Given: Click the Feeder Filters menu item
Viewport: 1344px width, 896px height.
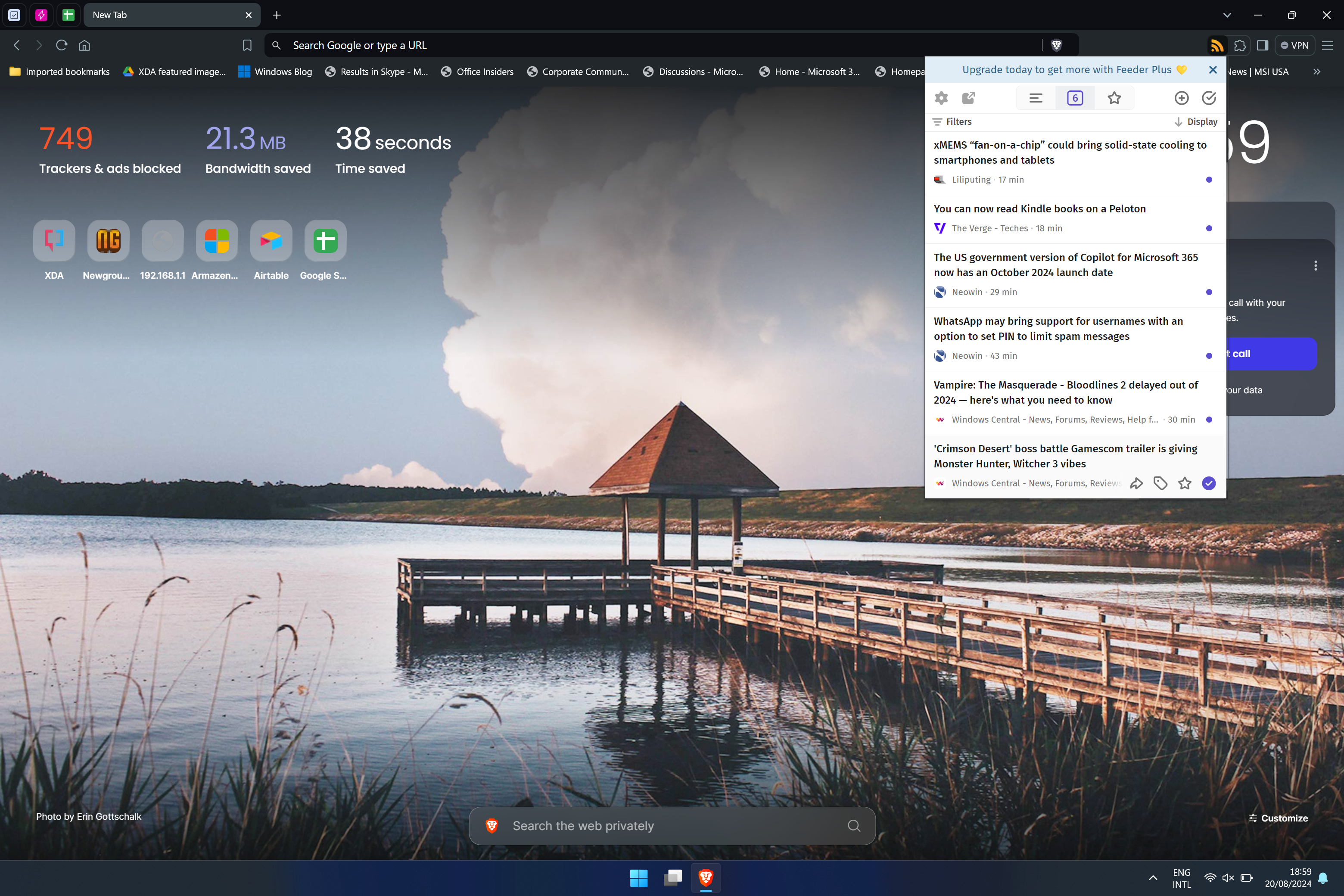Looking at the screenshot, I should [x=951, y=122].
